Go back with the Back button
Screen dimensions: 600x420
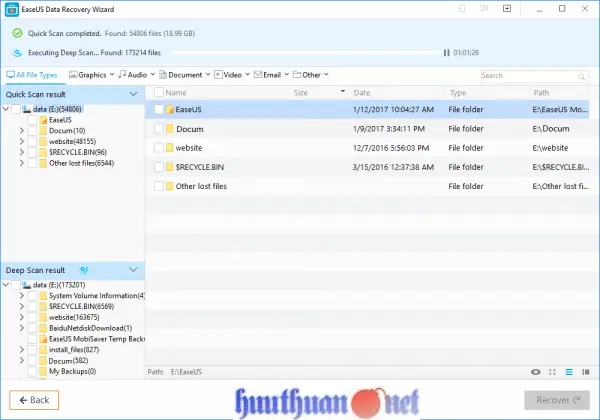pyautogui.click(x=34, y=400)
